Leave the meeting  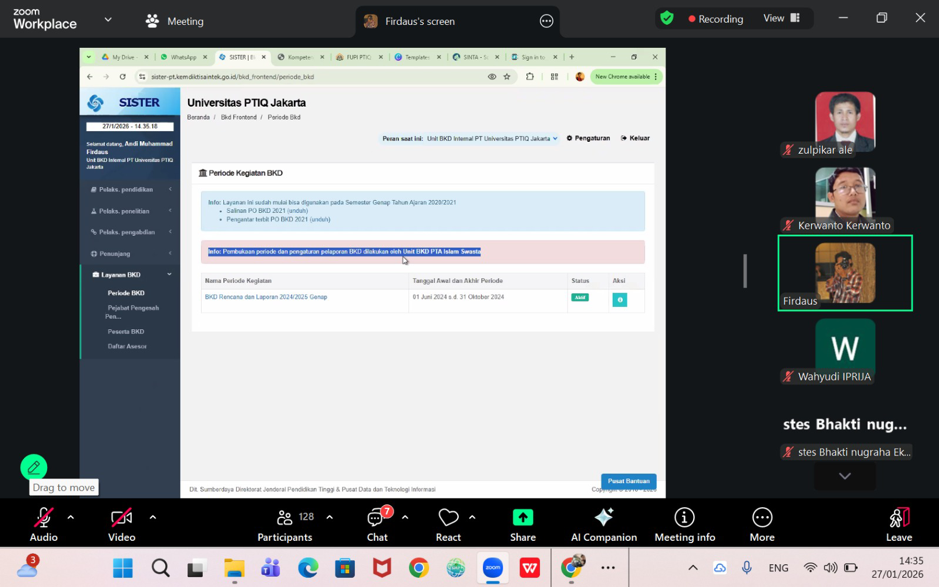tap(898, 524)
